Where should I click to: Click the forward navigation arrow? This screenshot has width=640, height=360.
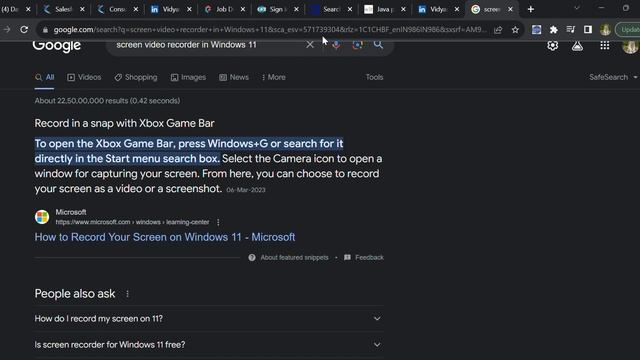[x=7, y=29]
